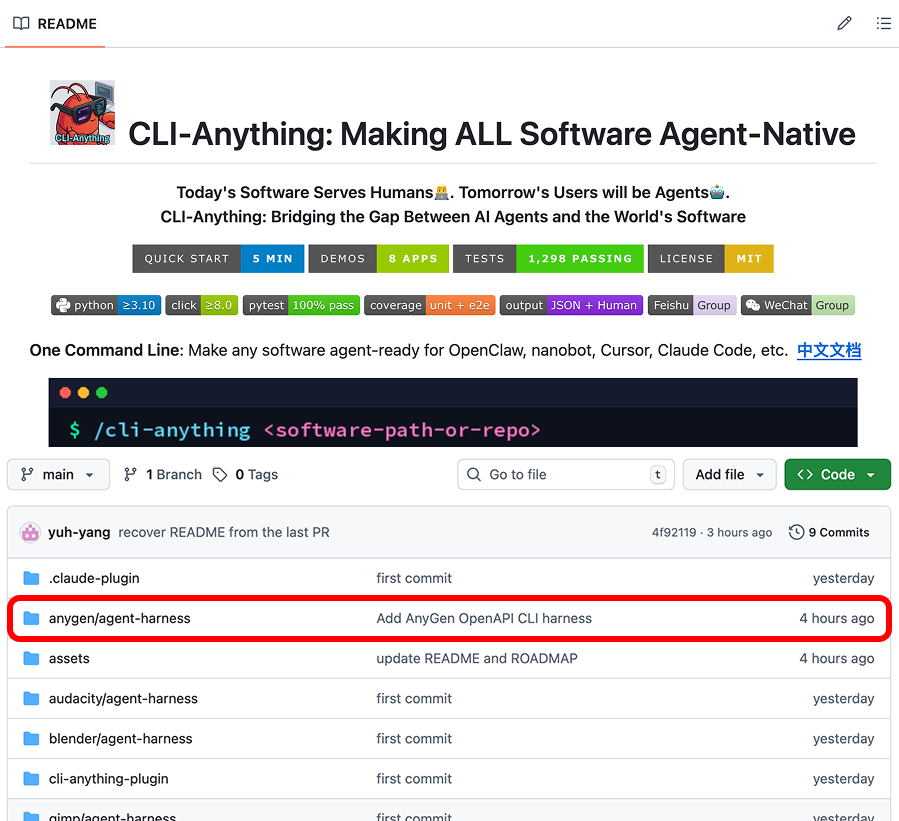899x821 pixels.
Task: Click the click ≥8.0 badge
Action: pyautogui.click(x=201, y=305)
